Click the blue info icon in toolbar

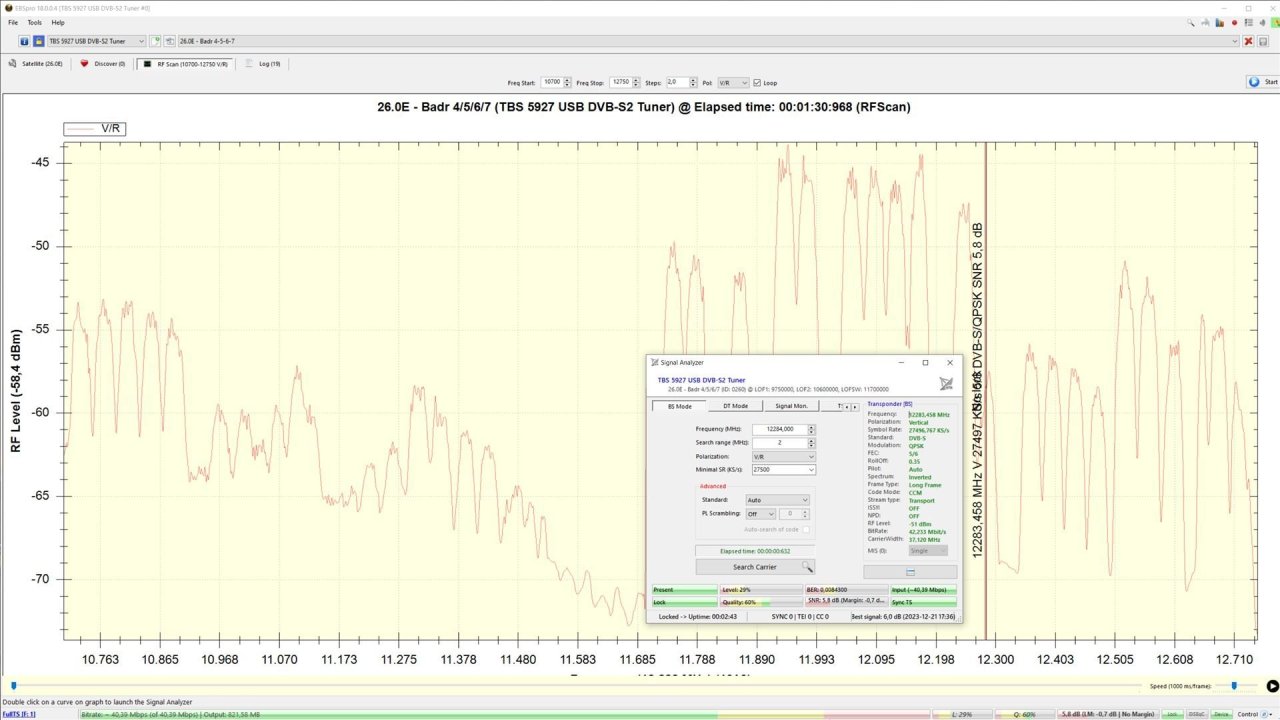pyautogui.click(x=24, y=41)
